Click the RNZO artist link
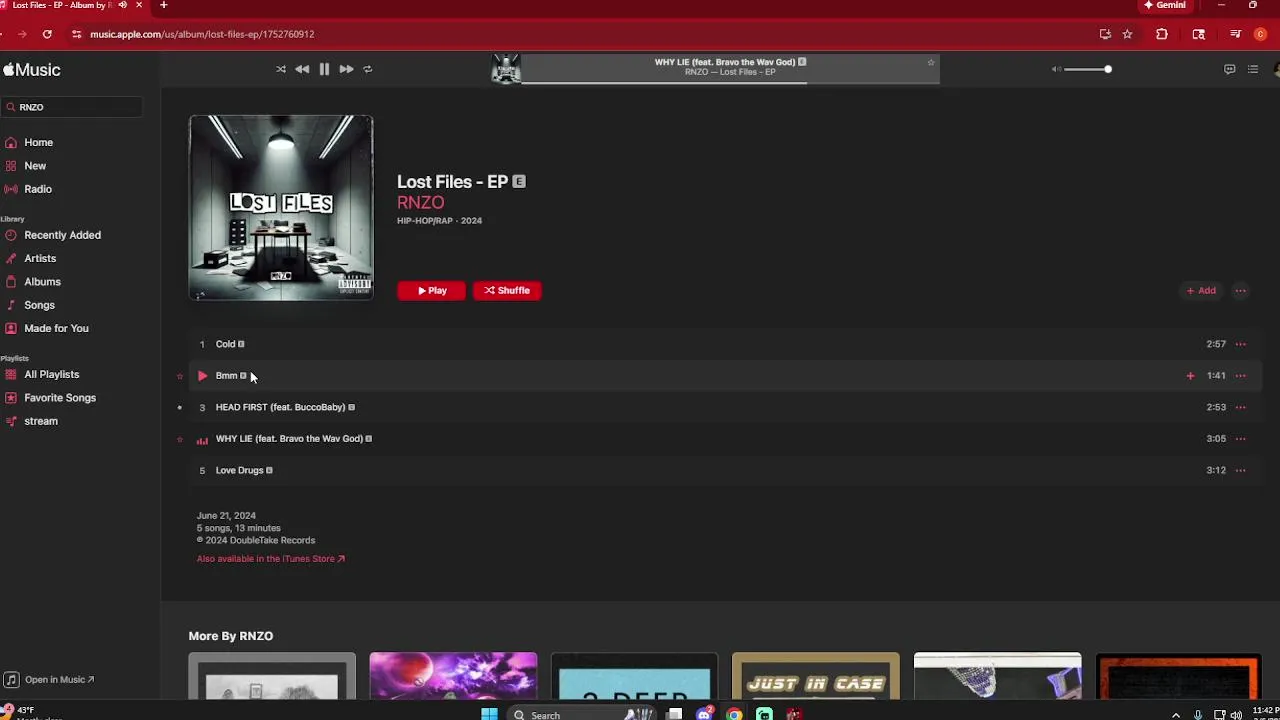The width and height of the screenshot is (1280, 720). 420,202
